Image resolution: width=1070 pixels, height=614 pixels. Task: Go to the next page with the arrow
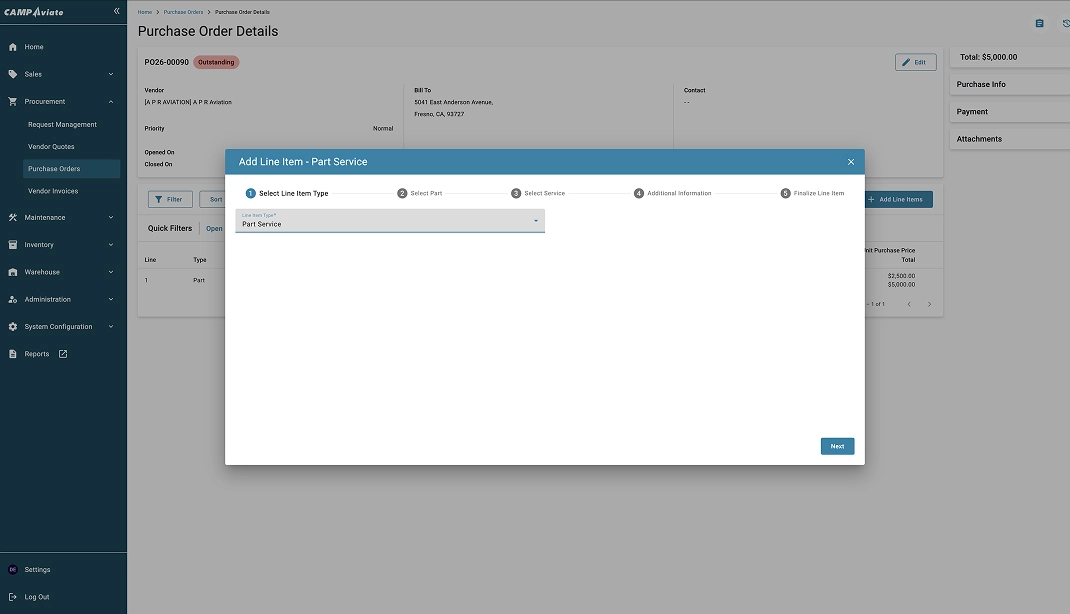tap(929, 304)
